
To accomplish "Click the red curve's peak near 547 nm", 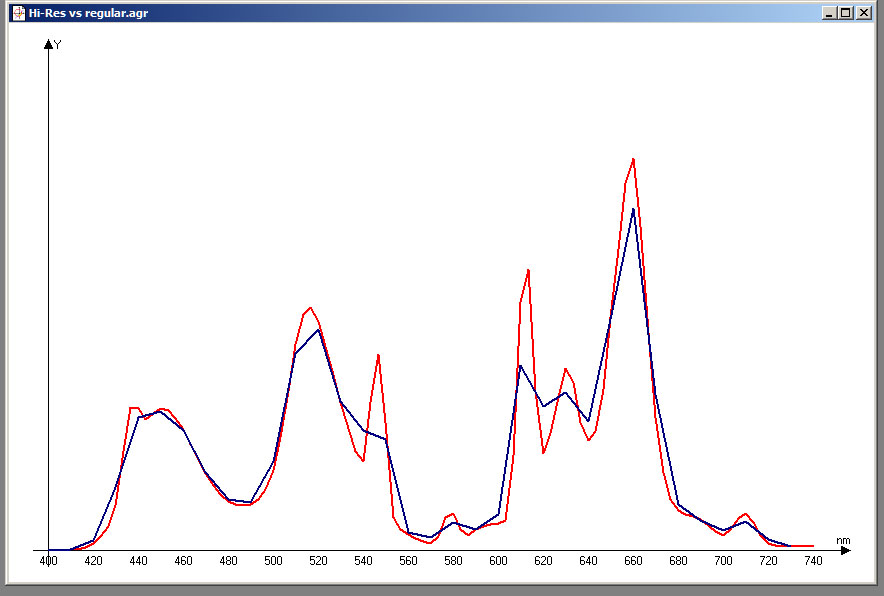I will coord(378,355).
